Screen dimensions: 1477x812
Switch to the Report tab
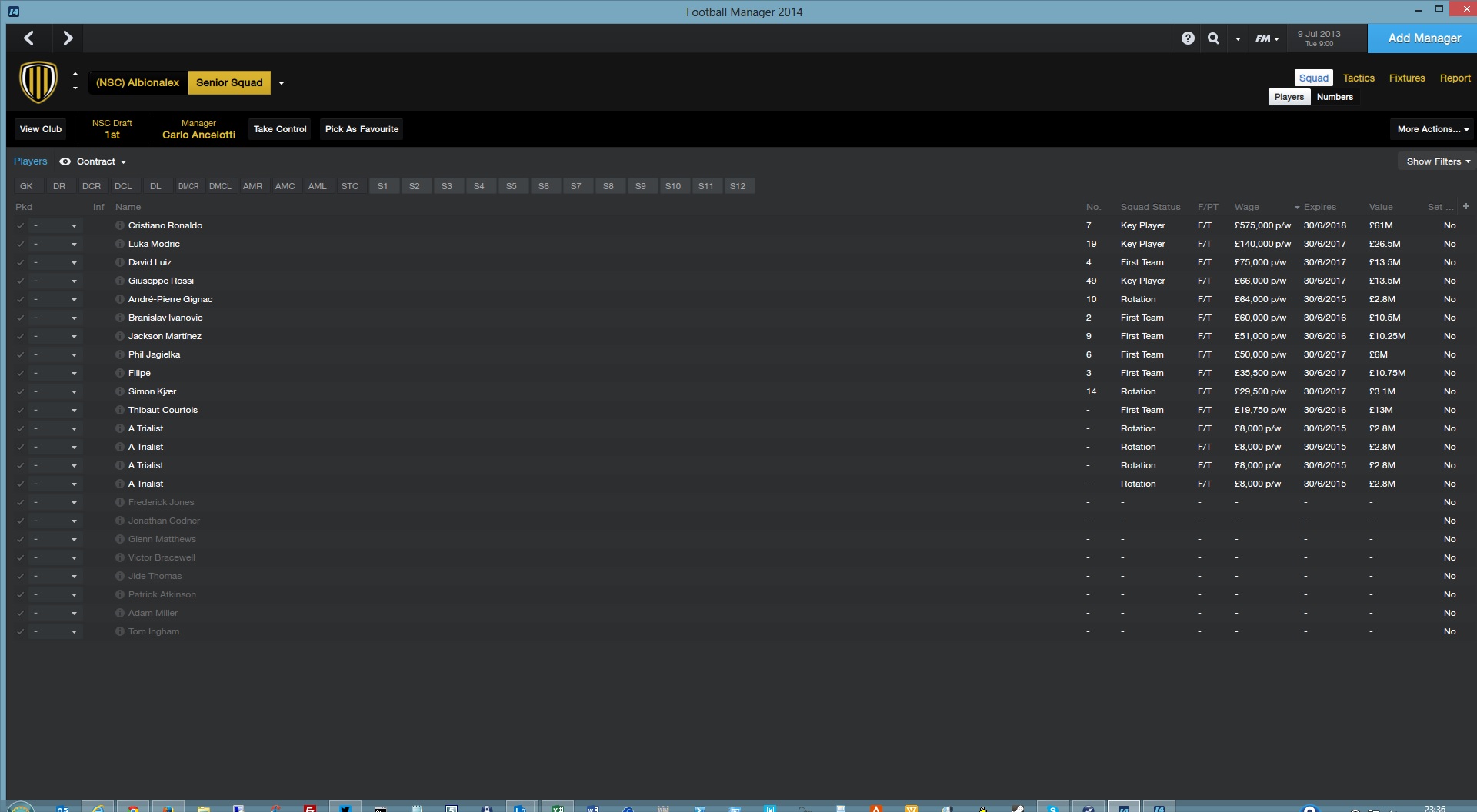[1455, 78]
